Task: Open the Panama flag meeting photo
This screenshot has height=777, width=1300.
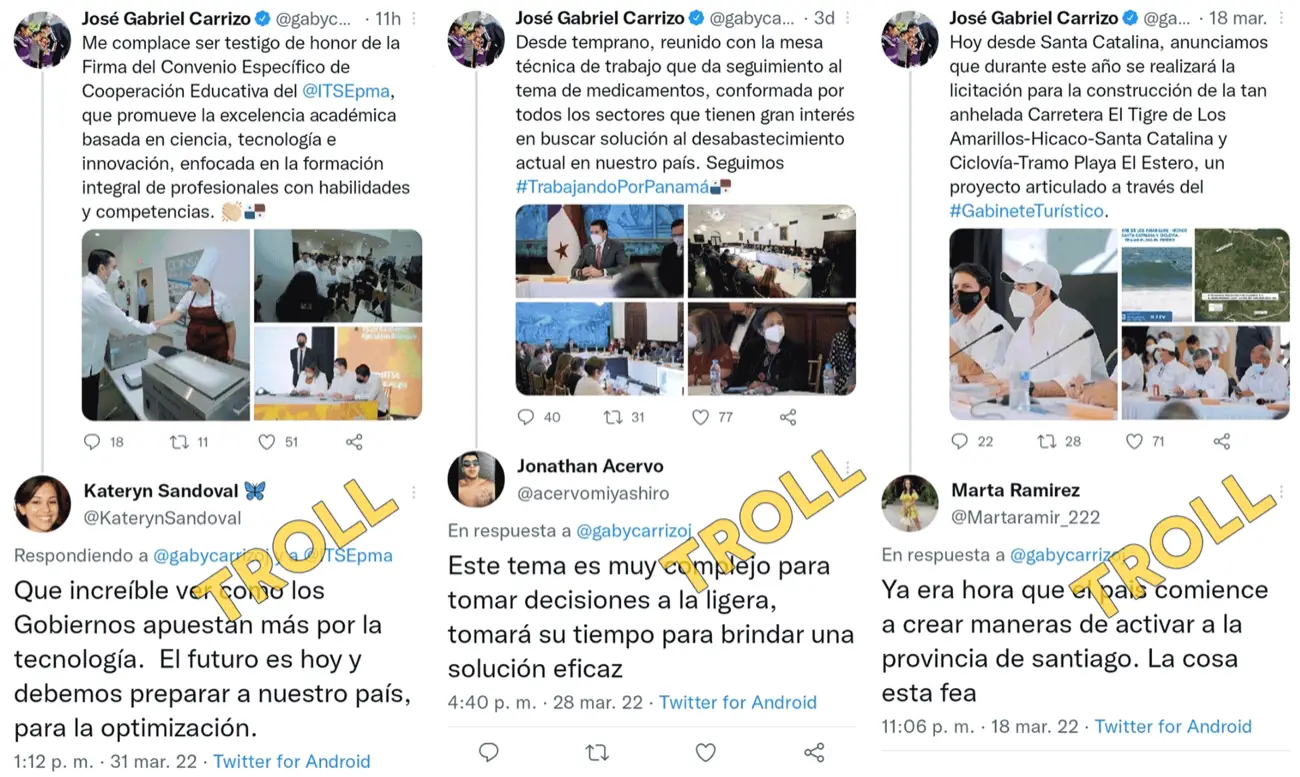Action: click(600, 250)
